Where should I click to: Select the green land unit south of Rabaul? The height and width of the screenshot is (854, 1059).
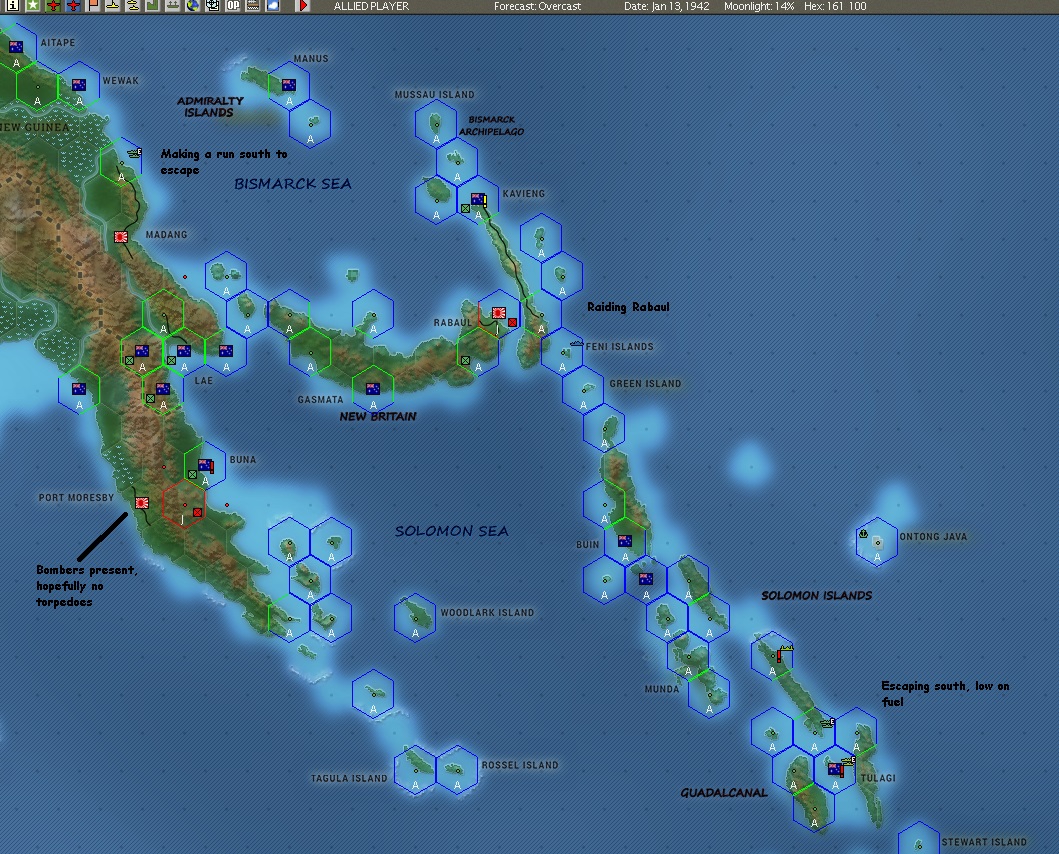[465, 361]
